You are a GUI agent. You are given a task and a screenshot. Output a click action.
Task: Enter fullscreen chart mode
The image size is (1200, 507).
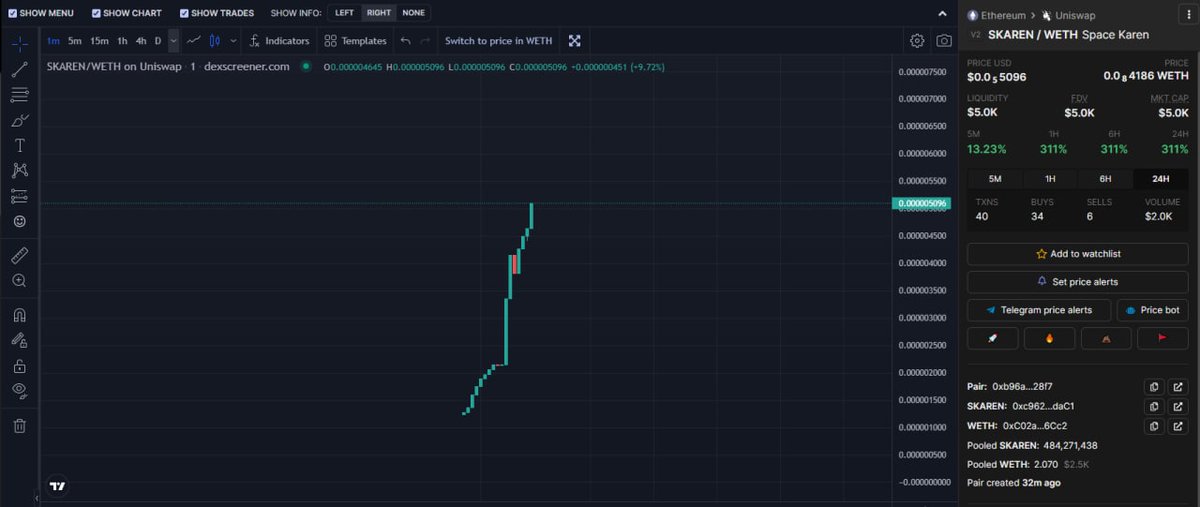575,41
